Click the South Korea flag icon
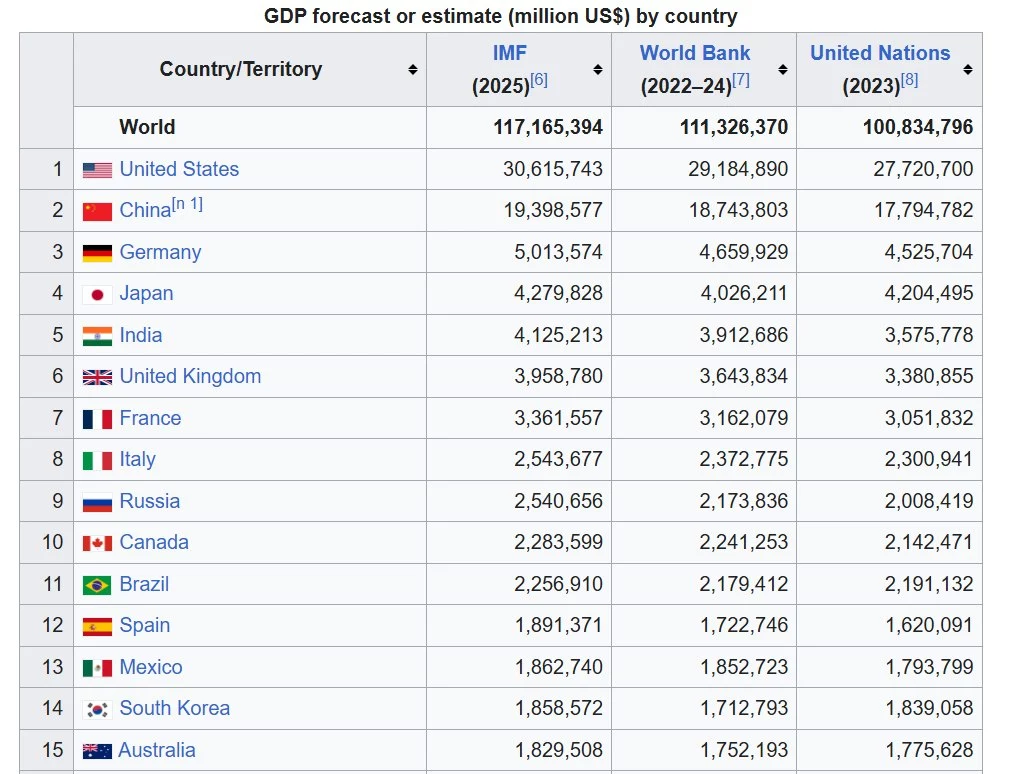The width and height of the screenshot is (1009, 774). 97,709
